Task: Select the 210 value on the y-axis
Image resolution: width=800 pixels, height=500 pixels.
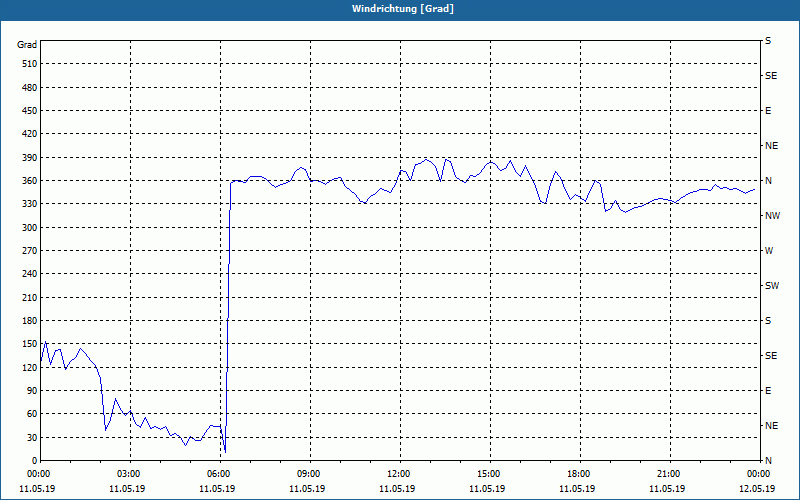Action: click(30, 297)
